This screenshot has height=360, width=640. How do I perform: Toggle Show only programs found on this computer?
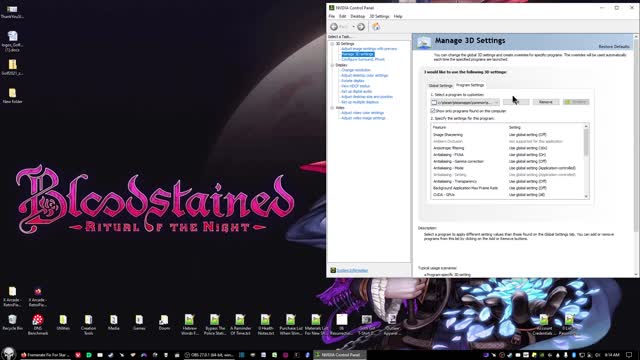click(433, 111)
